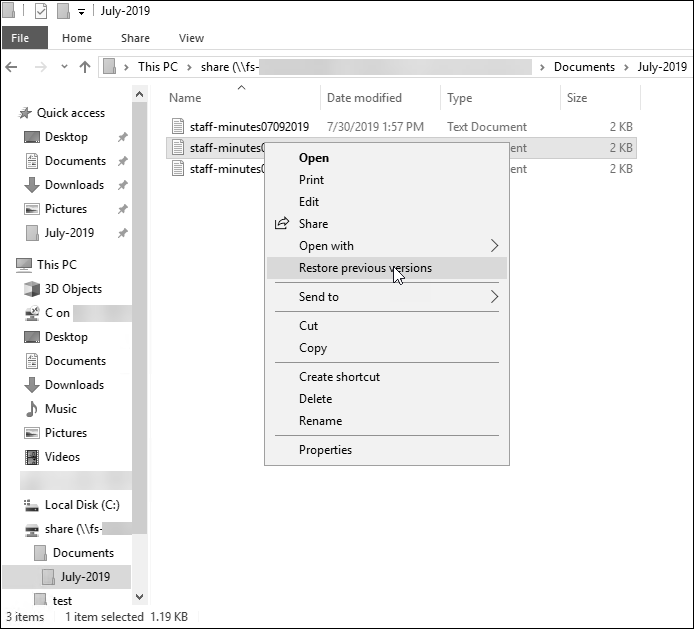Switch to the View ribbon tab
694x629 pixels.
(191, 38)
